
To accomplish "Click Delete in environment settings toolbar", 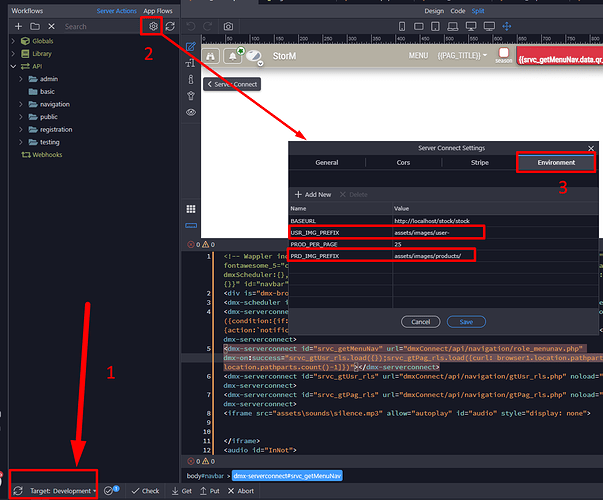I will tap(353, 195).
